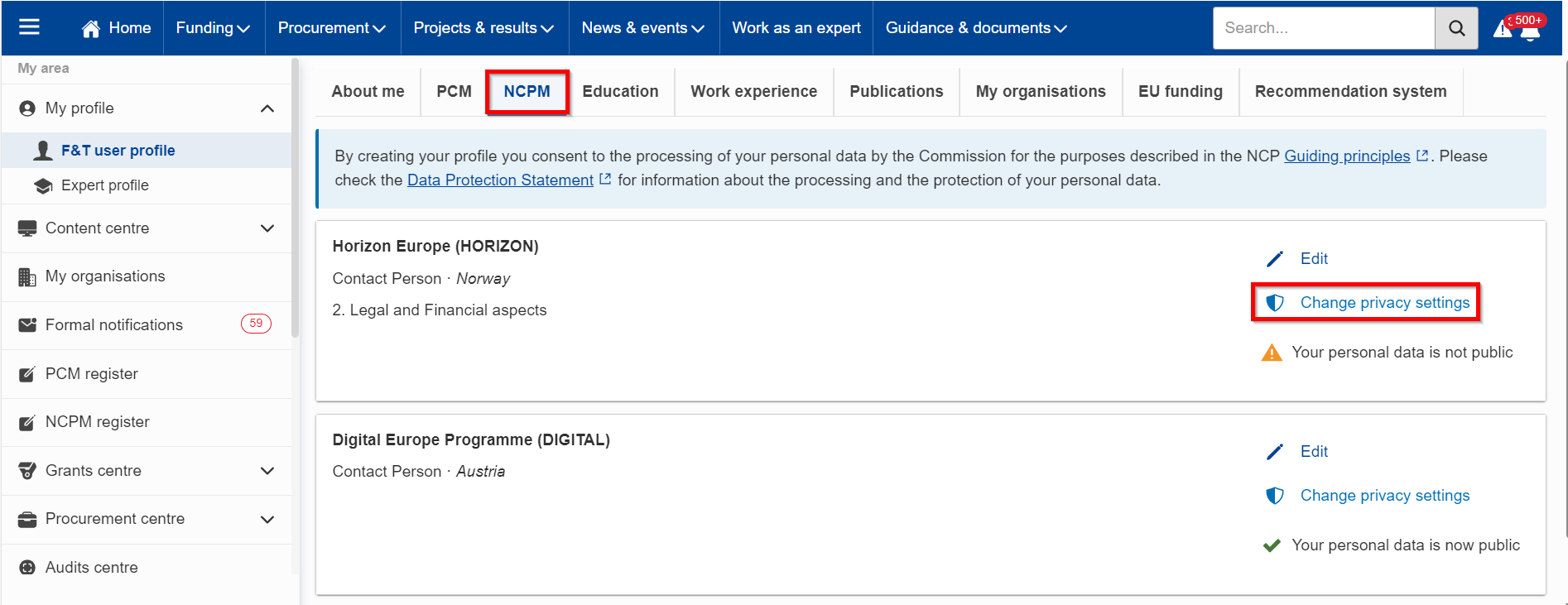The width and height of the screenshot is (1568, 605).
Task: Open the News & events dropdown
Action: [643, 28]
